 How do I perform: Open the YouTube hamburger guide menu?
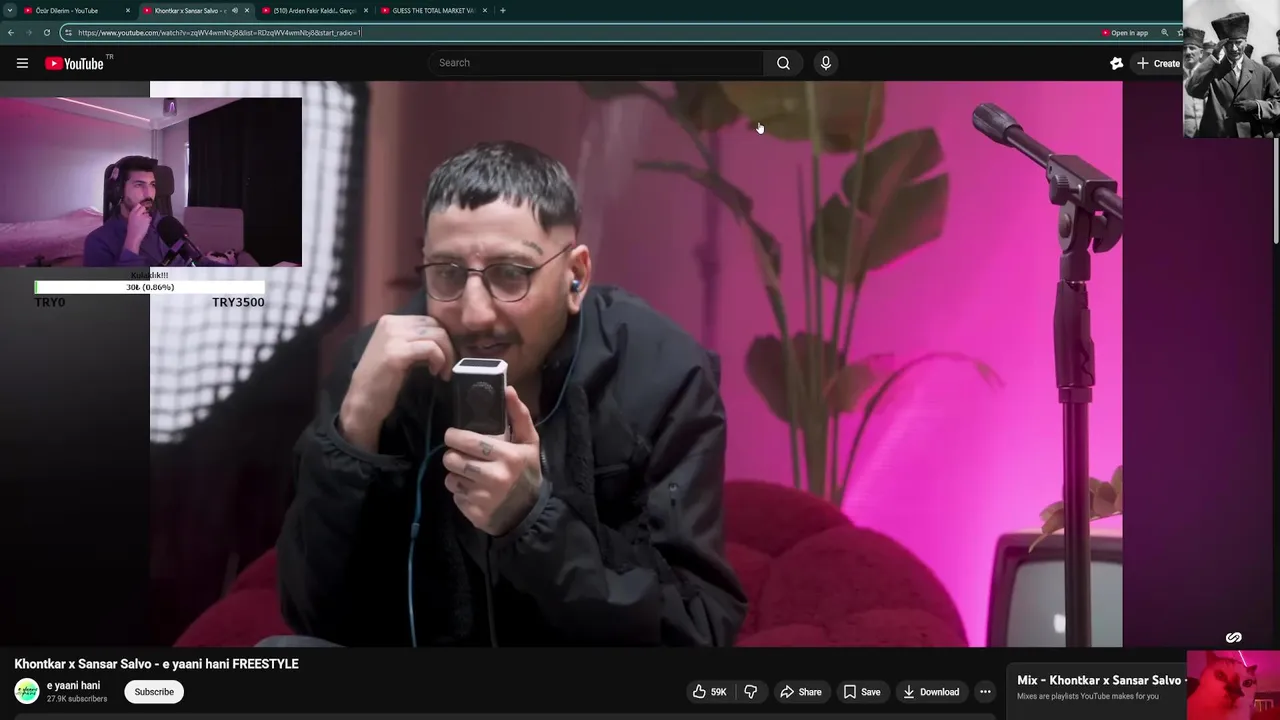[x=22, y=63]
